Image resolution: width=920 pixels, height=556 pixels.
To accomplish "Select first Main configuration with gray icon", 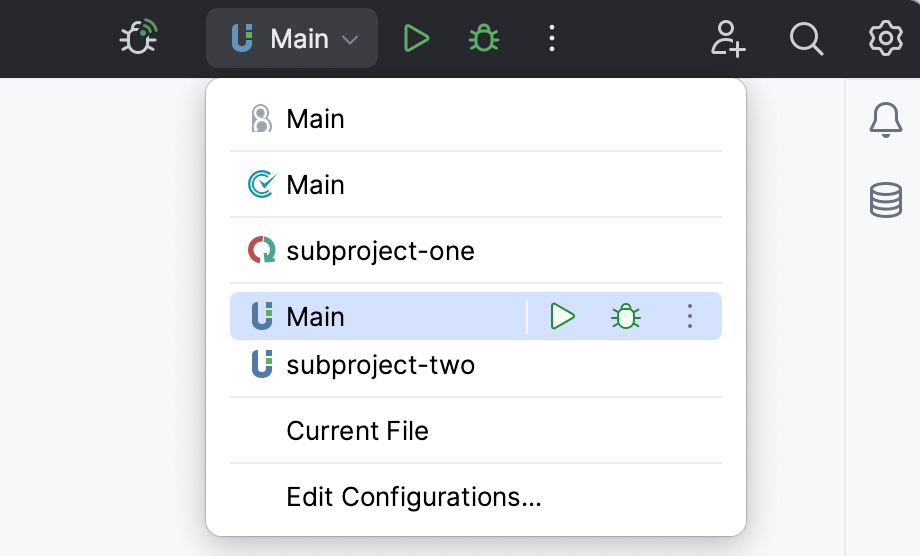I will tap(315, 119).
